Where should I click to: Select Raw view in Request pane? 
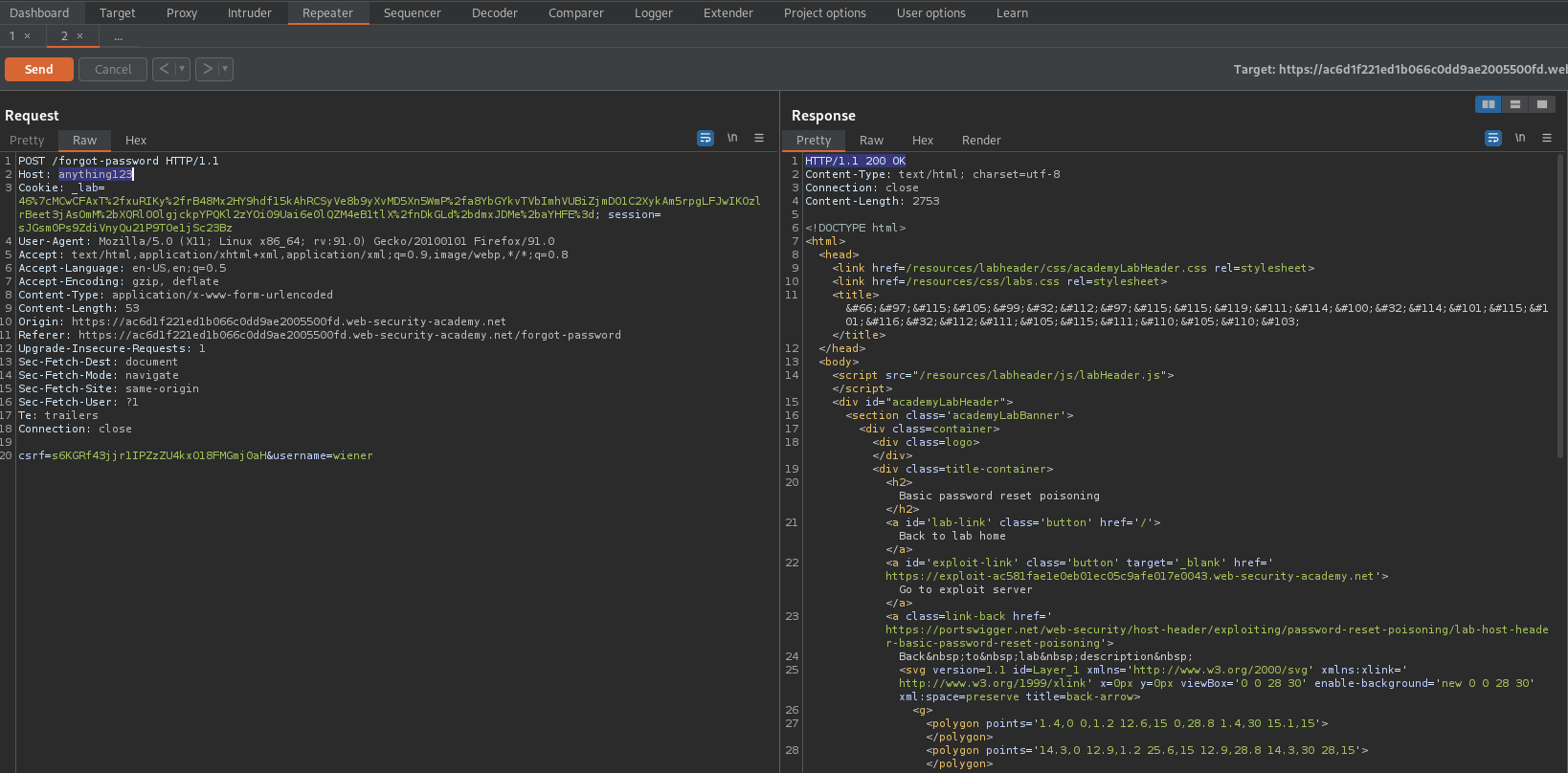(x=85, y=140)
